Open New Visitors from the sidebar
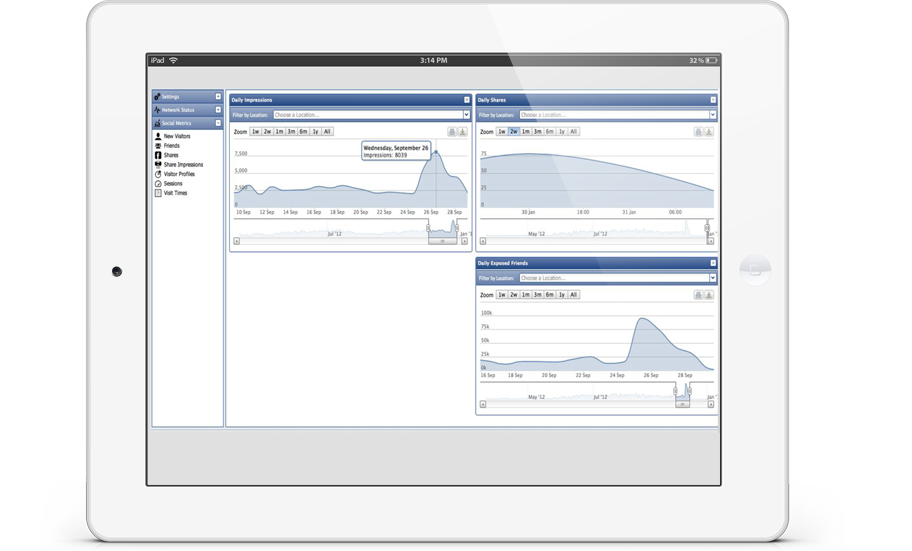Viewport: 912px width, 551px height. point(176,136)
